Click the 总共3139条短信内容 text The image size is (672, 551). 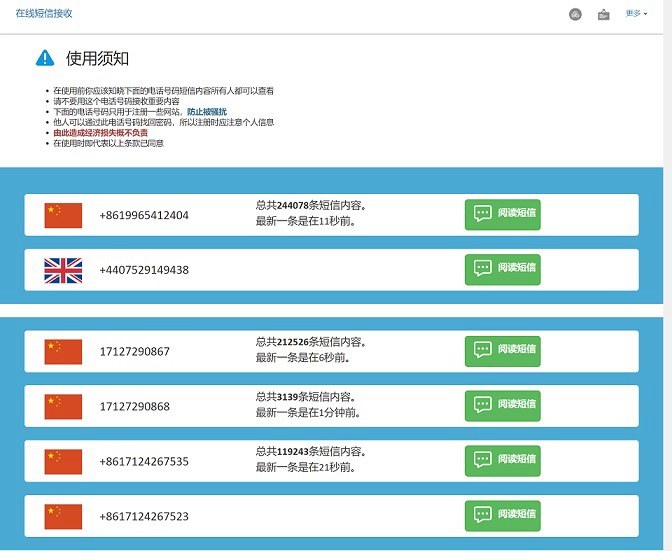click(306, 397)
